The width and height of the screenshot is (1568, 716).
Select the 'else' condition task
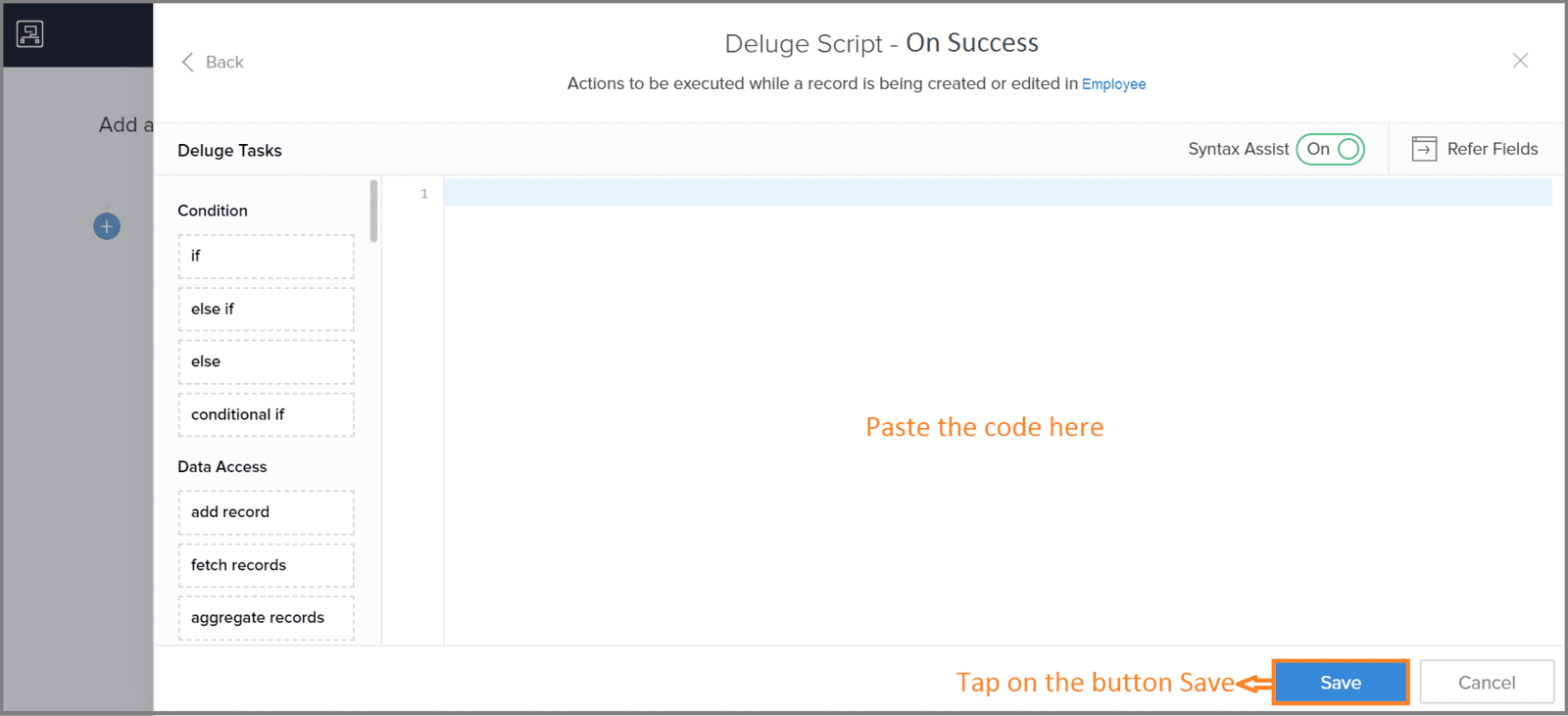click(x=266, y=361)
